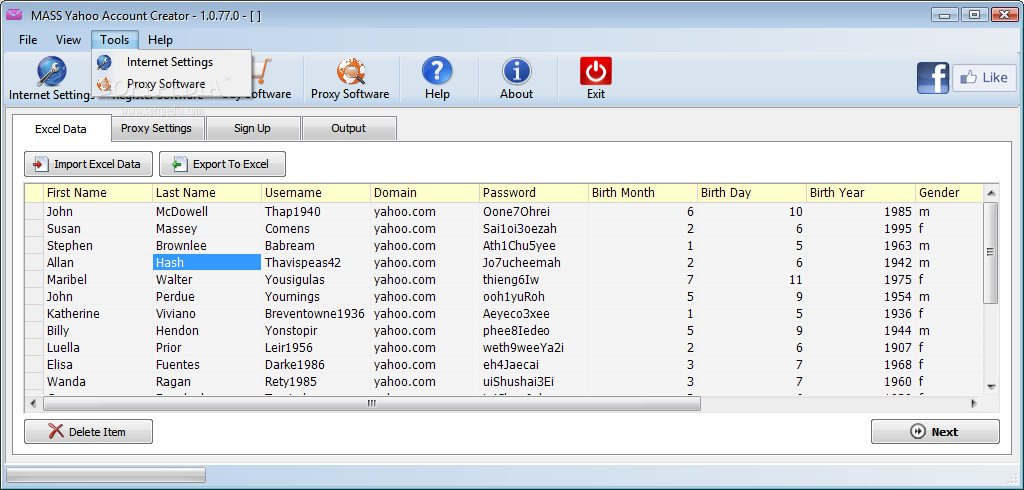Click the Export To Excel button
The image size is (1024, 490).
point(222,164)
